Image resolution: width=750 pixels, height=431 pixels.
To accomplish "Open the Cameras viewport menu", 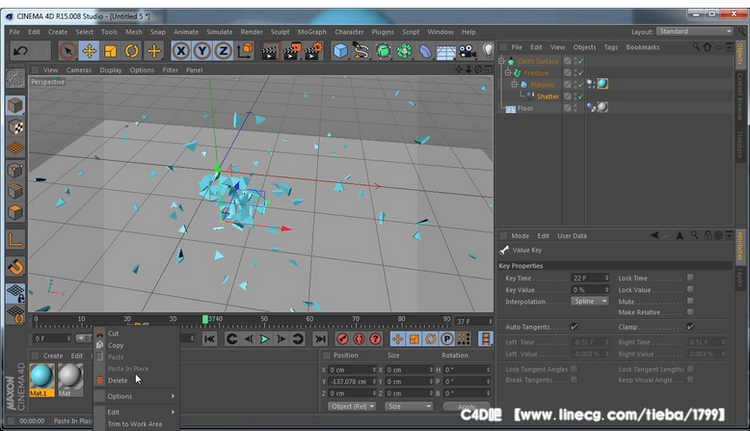I will 79,70.
